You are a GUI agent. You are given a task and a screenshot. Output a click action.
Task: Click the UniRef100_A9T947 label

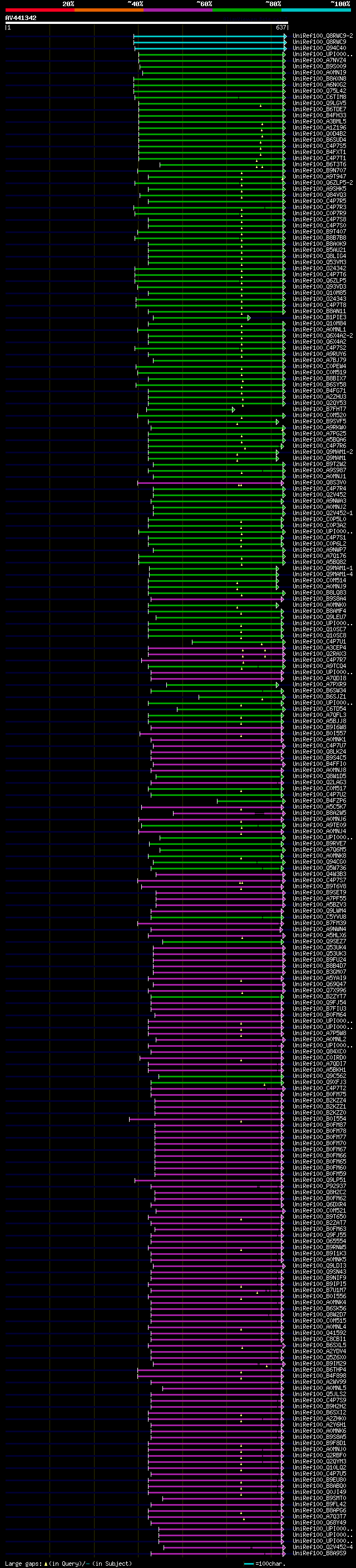pos(319,176)
